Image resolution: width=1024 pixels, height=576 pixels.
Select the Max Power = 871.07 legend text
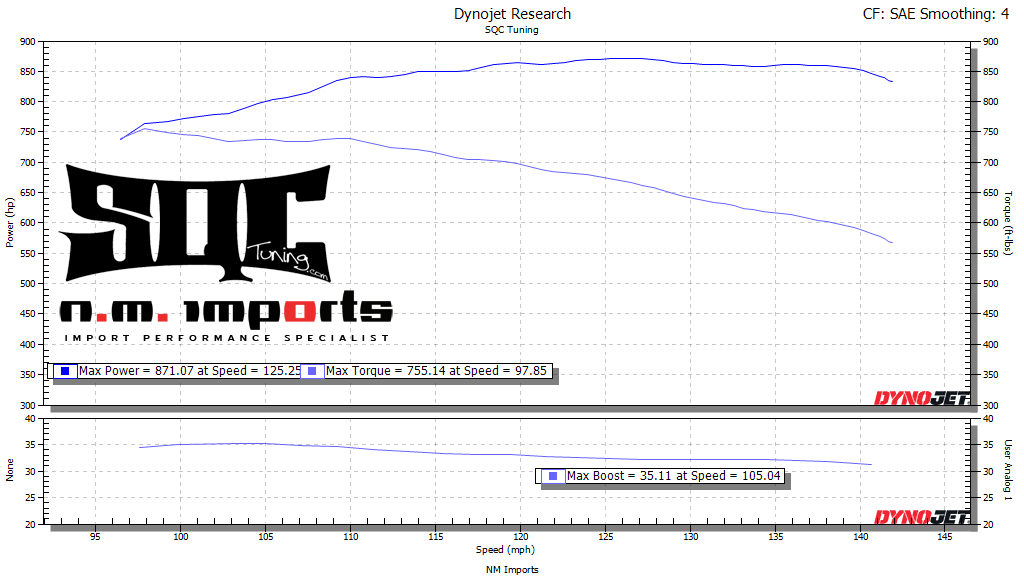tap(190, 371)
